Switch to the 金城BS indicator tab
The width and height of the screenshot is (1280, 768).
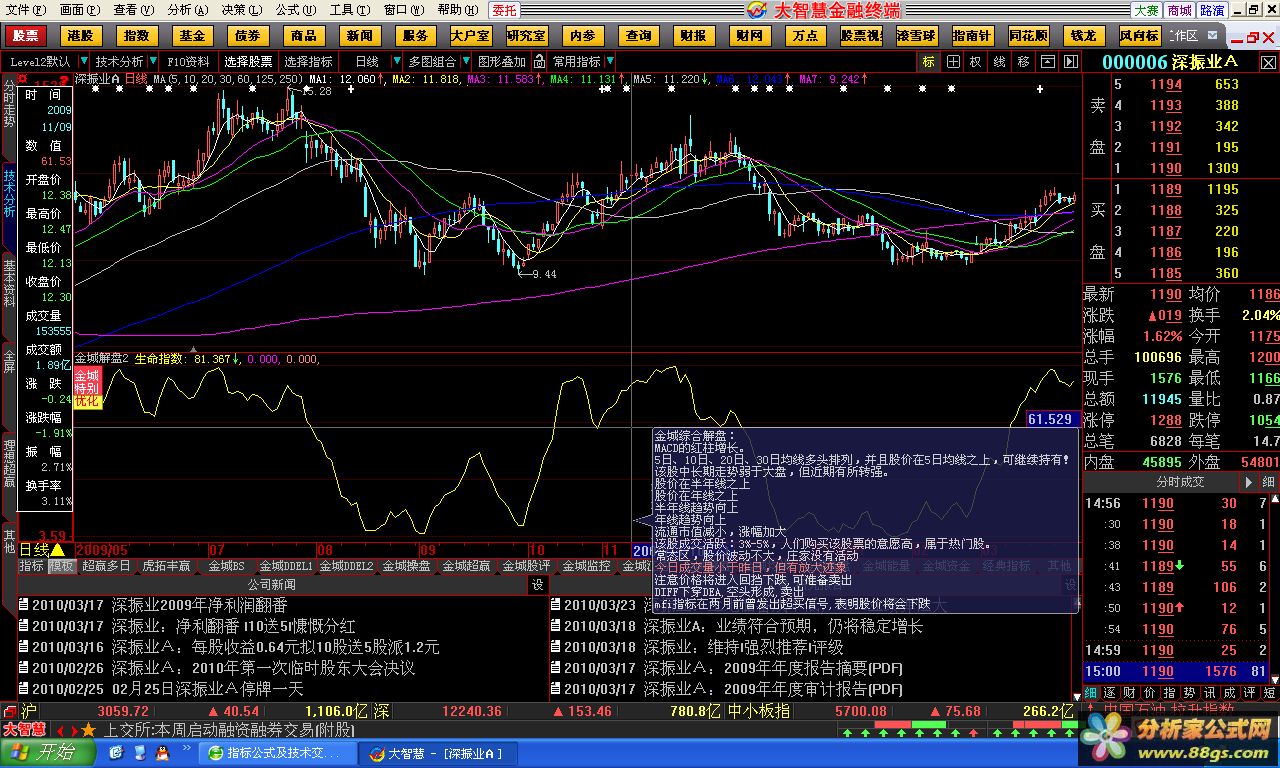(226, 566)
